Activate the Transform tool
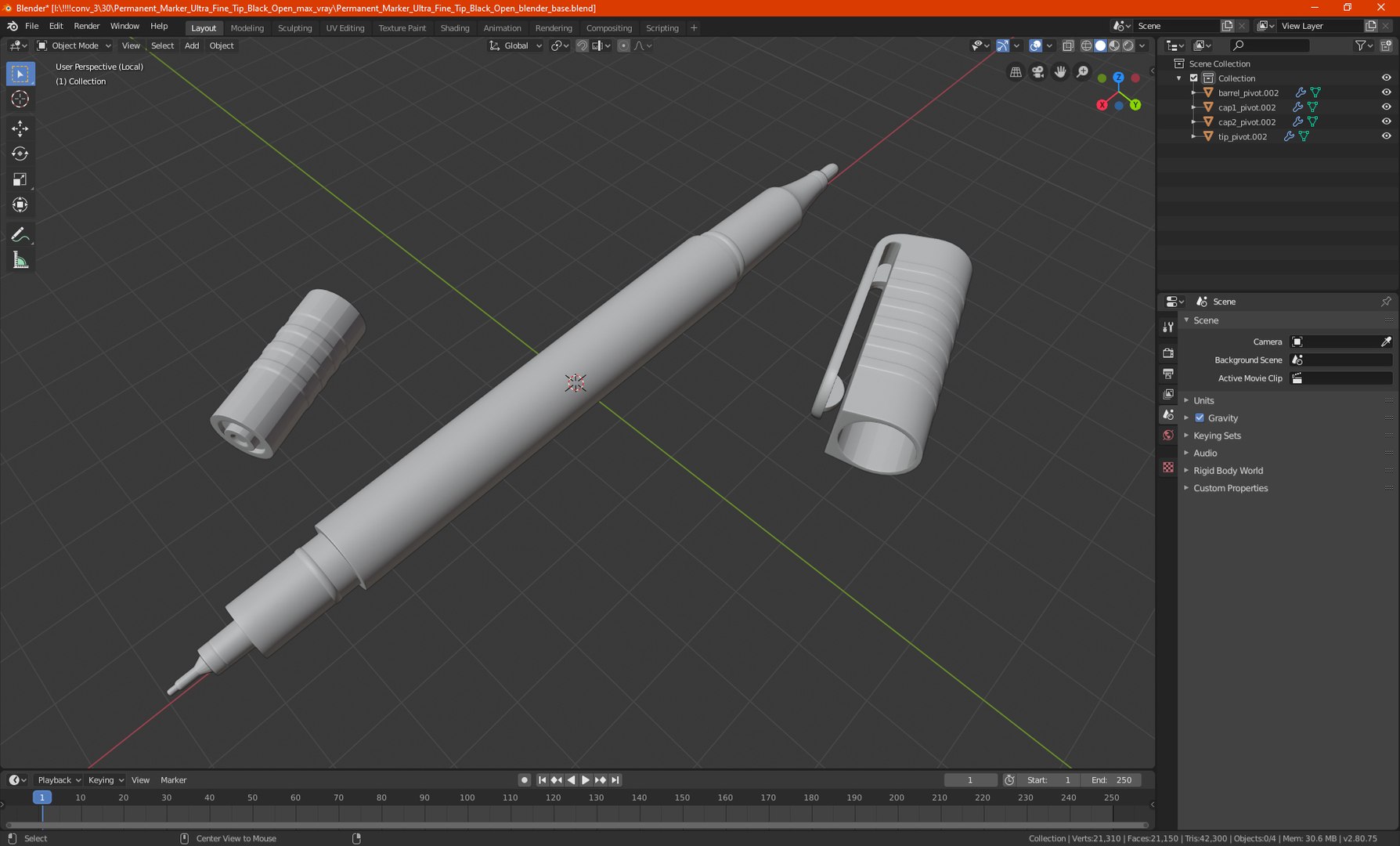Viewport: 1400px width, 846px height. tap(20, 204)
